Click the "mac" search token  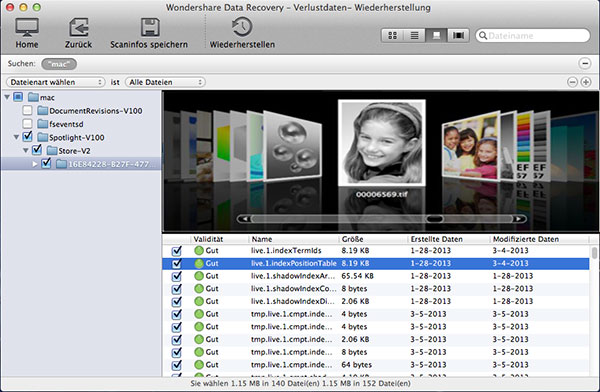[59, 64]
